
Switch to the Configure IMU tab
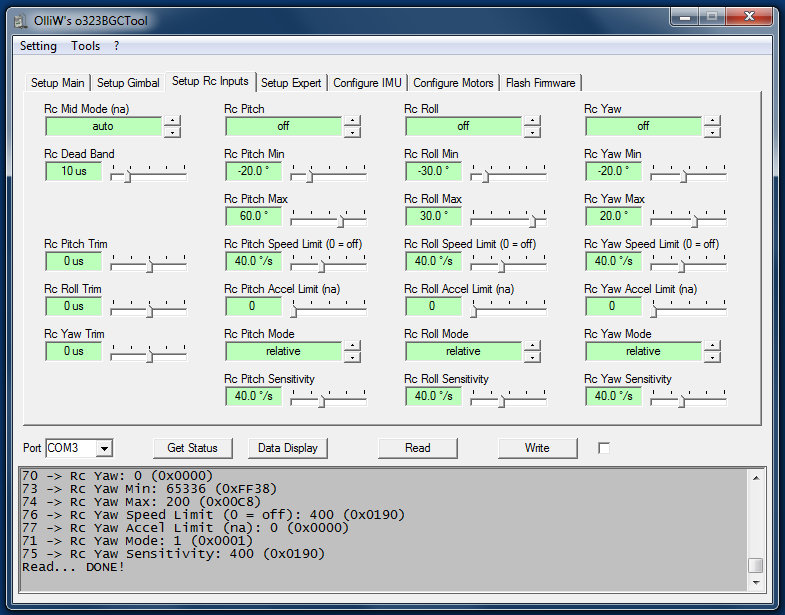(x=367, y=83)
